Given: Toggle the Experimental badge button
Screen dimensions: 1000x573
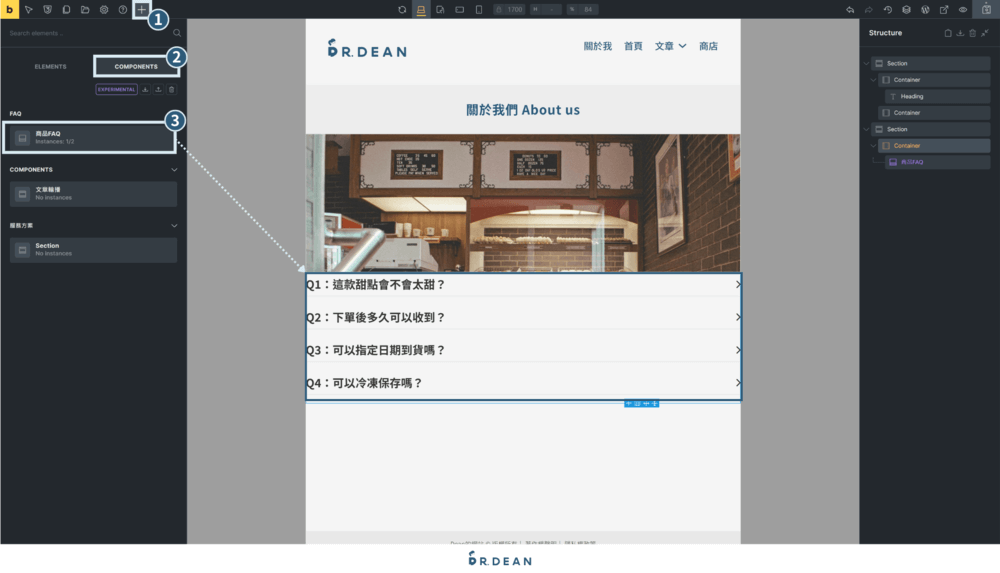Looking at the screenshot, I should (x=116, y=89).
